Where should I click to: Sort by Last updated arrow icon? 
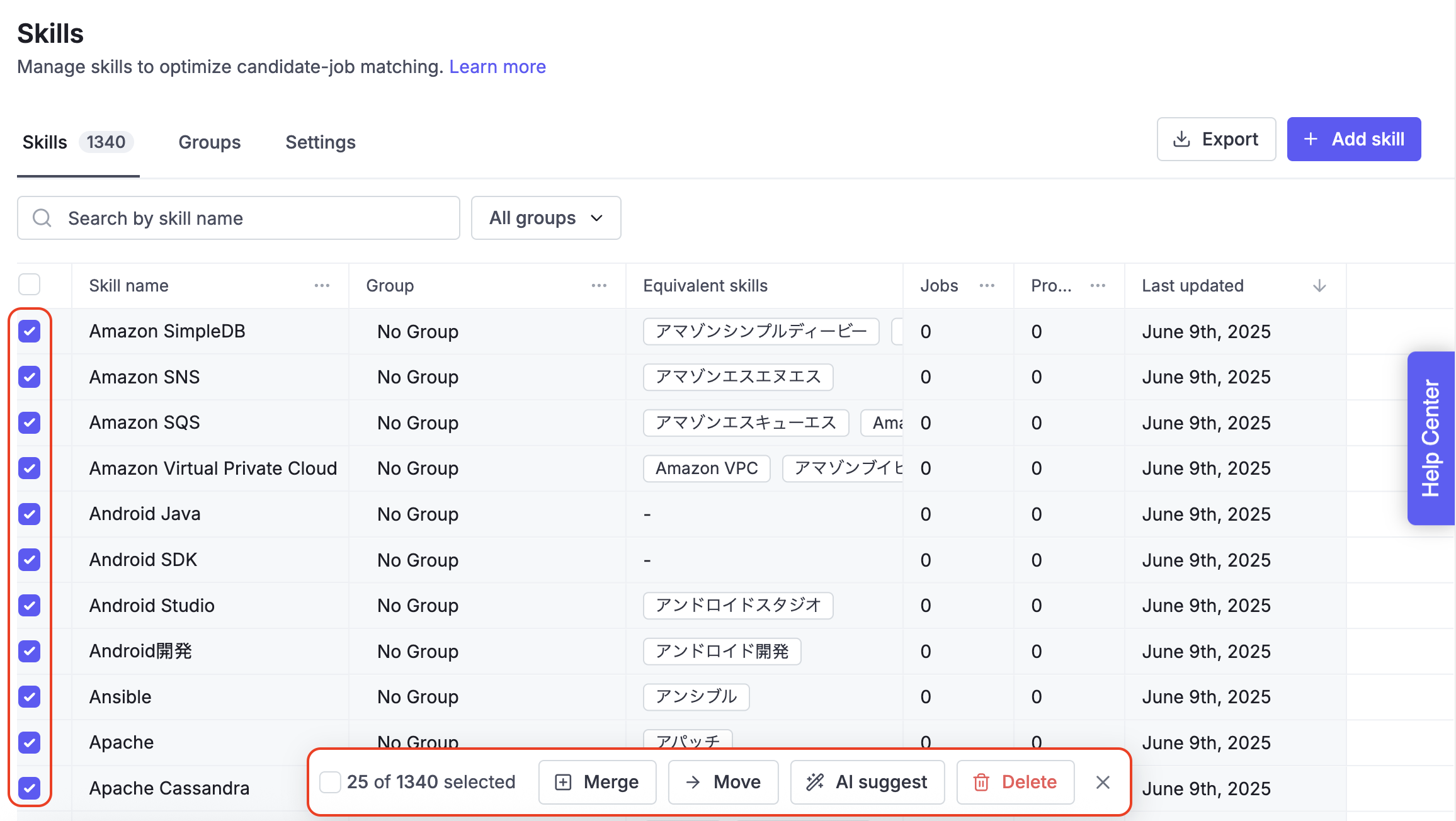tap(1319, 286)
